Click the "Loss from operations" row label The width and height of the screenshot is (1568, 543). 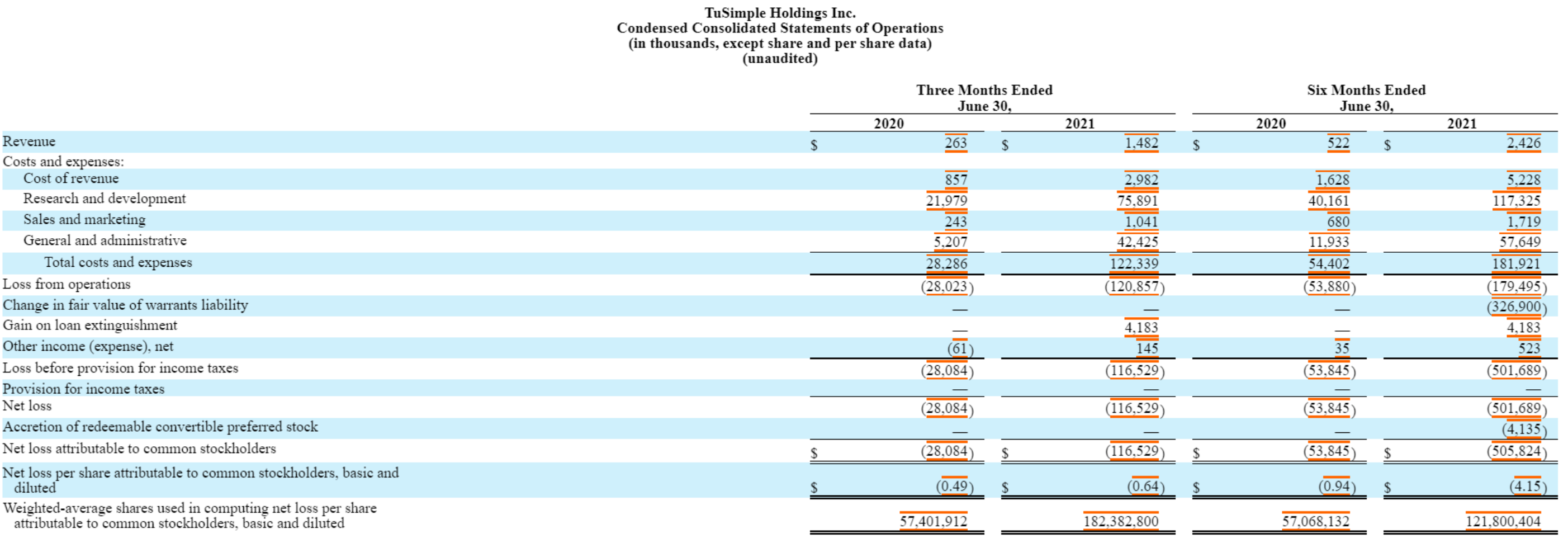pos(67,284)
